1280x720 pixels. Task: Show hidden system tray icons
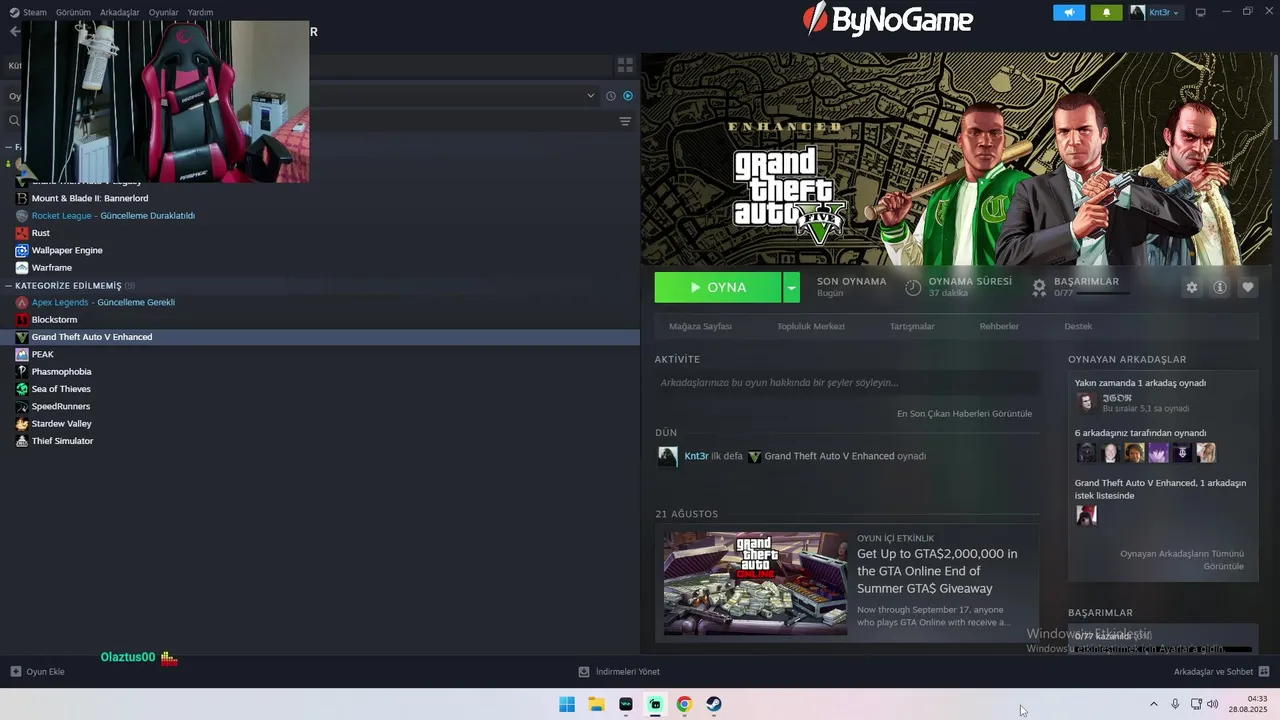tap(1153, 704)
